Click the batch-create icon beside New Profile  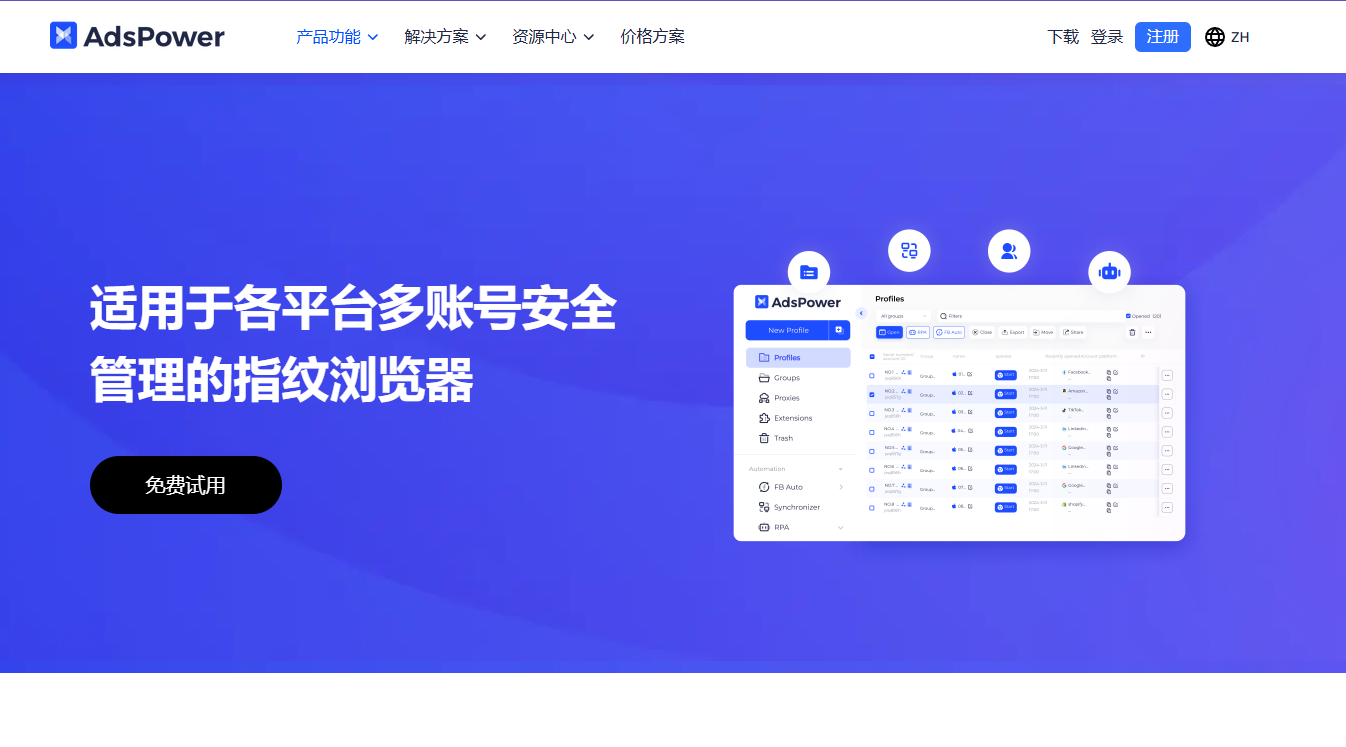pyautogui.click(x=839, y=330)
